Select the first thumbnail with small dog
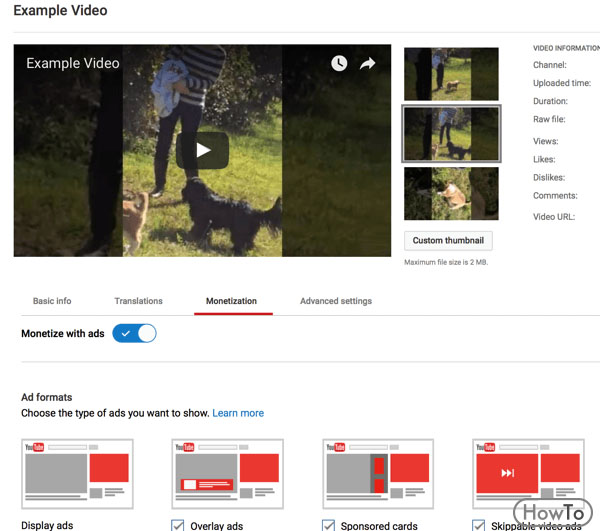 (x=451, y=74)
